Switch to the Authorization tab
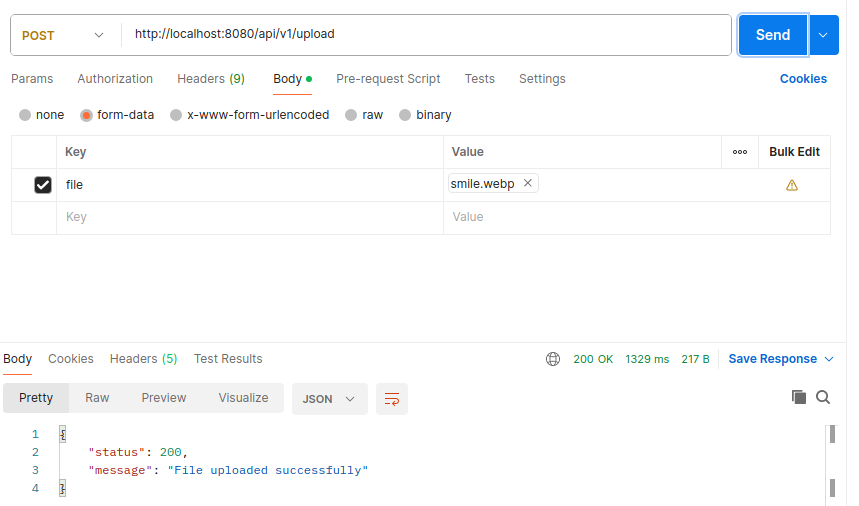Screen dimensions: 859x506 tap(115, 79)
